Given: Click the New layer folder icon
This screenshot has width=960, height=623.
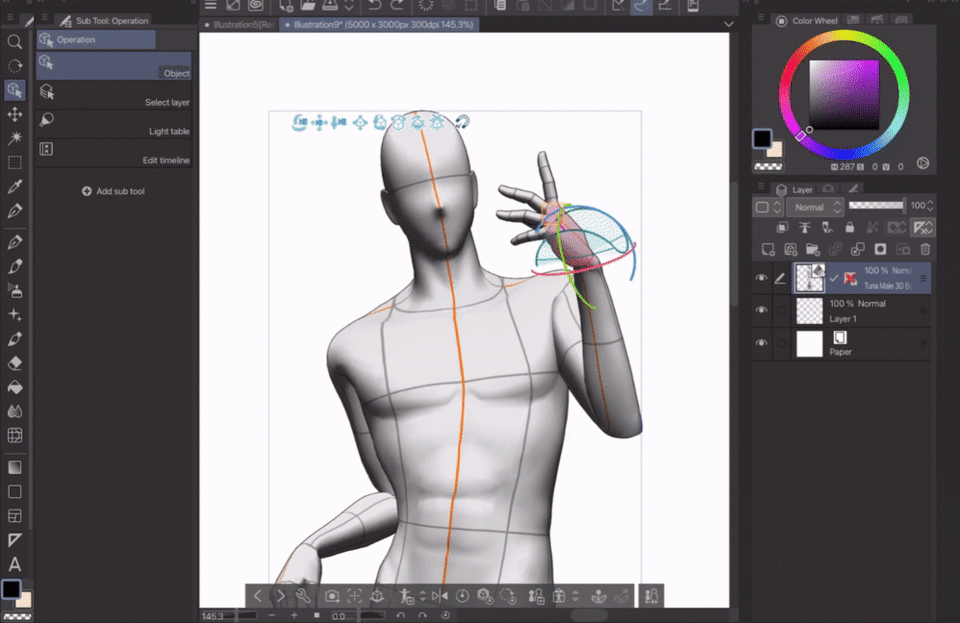Looking at the screenshot, I should (812, 249).
